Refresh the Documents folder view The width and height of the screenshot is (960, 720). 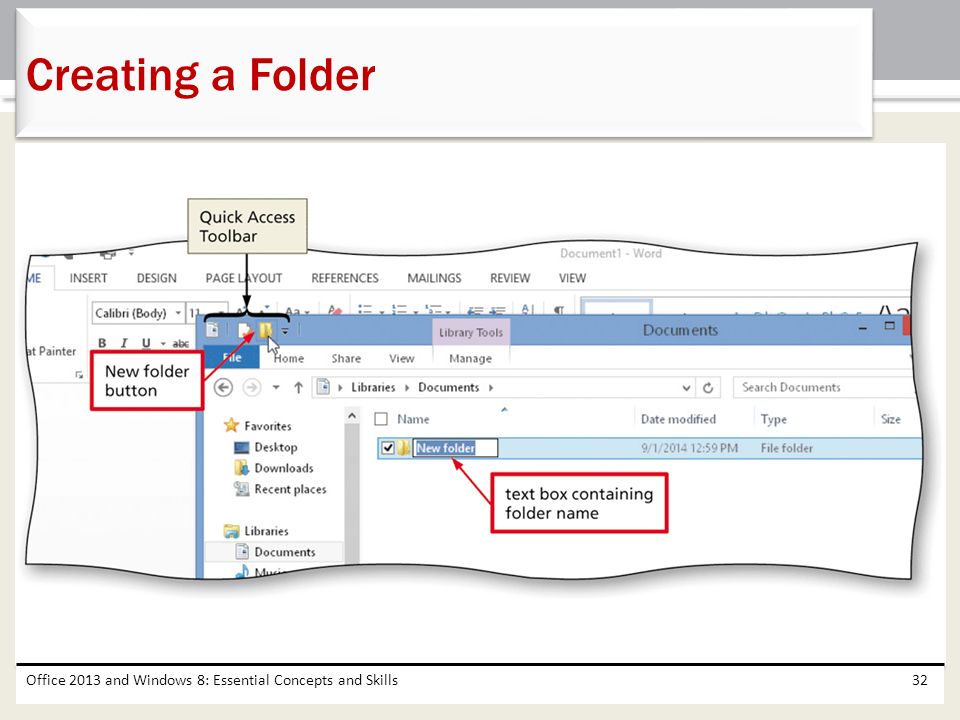(708, 388)
